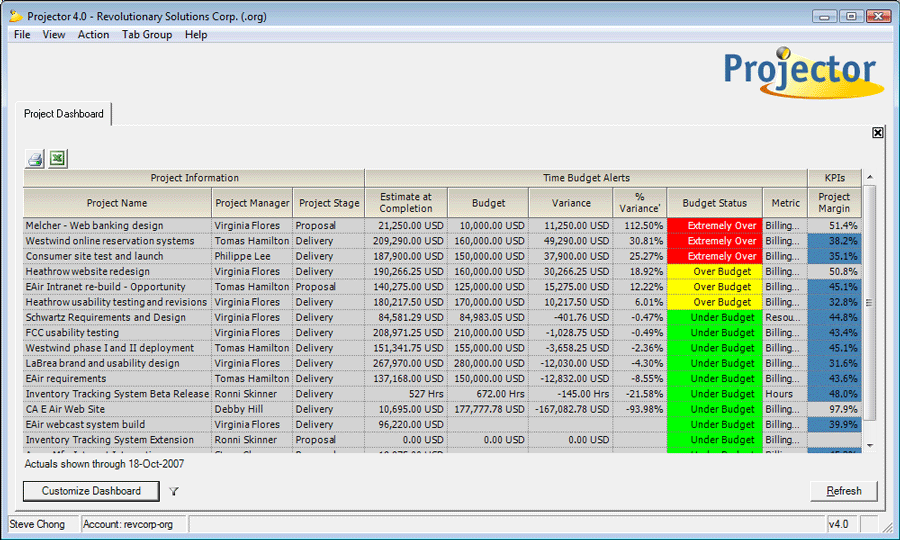Click the Project Margin column header
This screenshot has height=540, width=900.
coord(833,203)
